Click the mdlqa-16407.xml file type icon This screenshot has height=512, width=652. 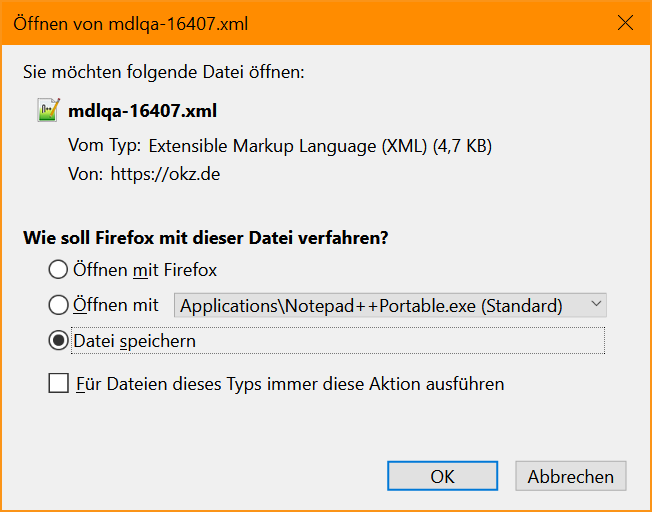(x=49, y=110)
